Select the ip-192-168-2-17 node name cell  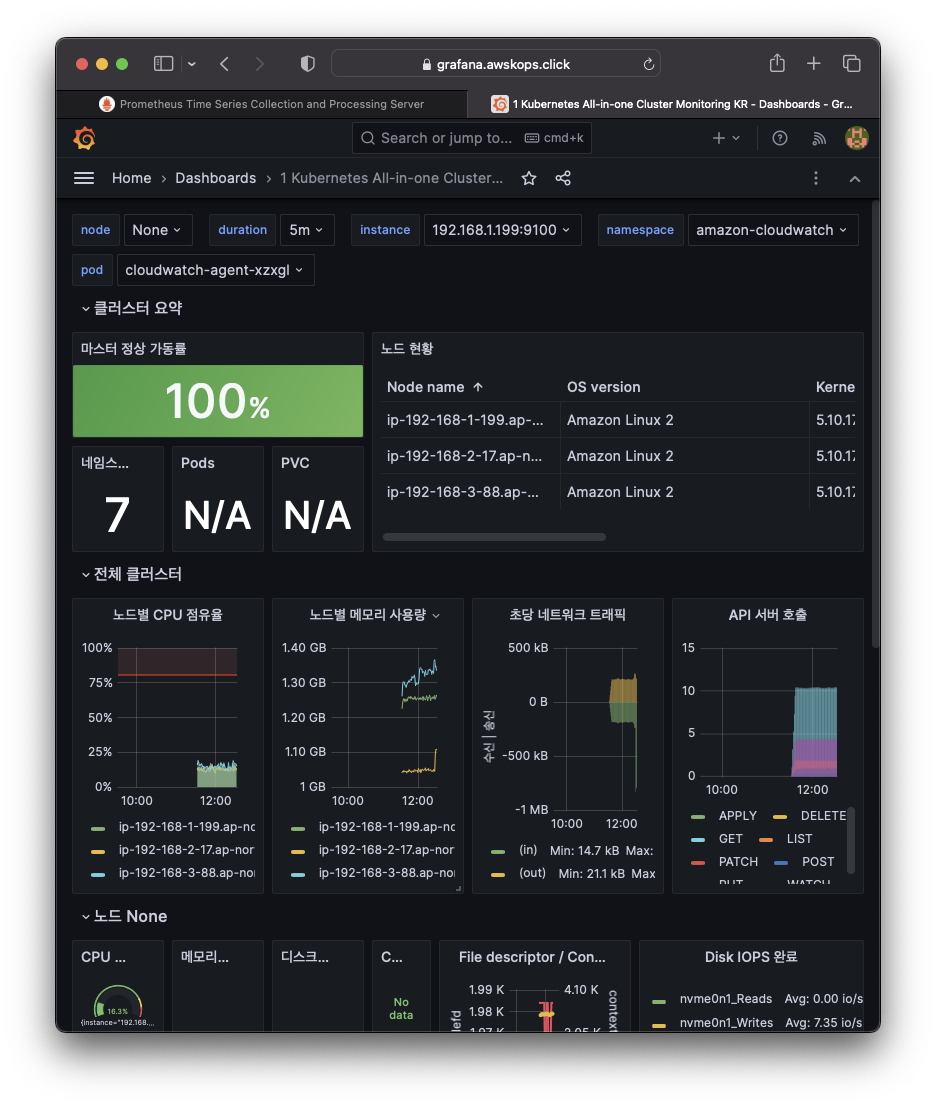pyautogui.click(x=470, y=456)
